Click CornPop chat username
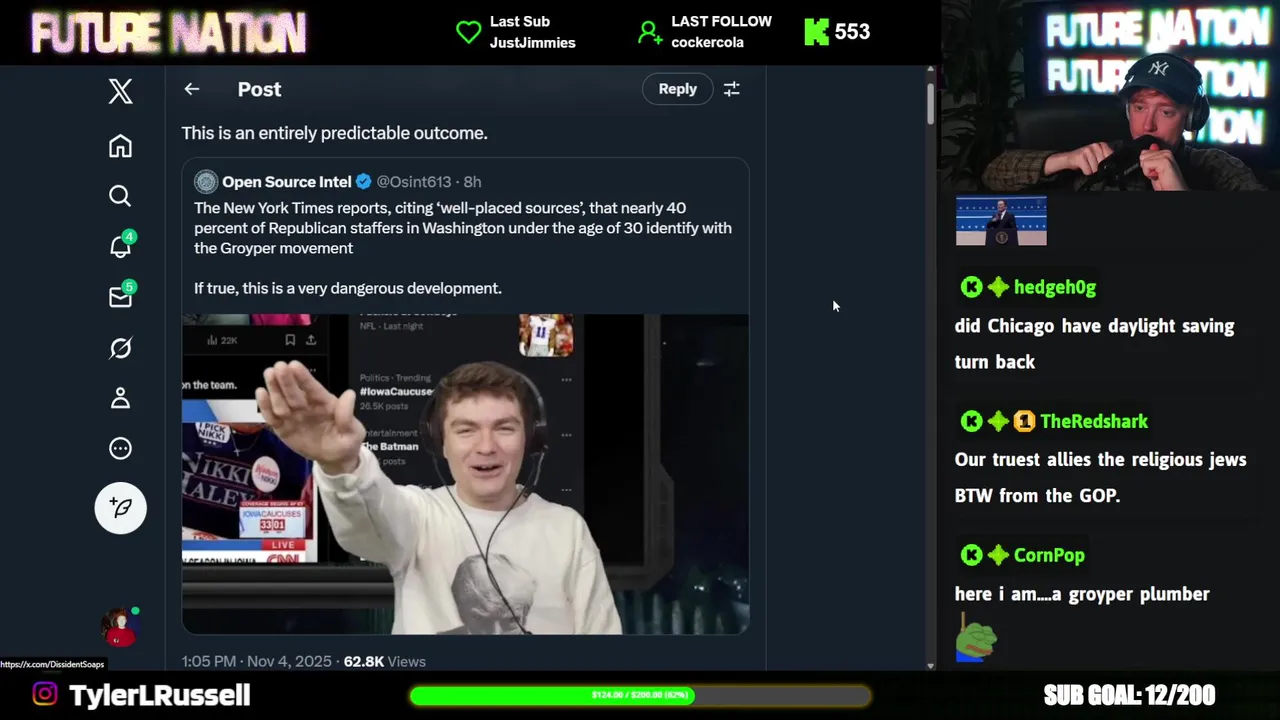Screen dimensions: 1280x720 (x=1049, y=555)
